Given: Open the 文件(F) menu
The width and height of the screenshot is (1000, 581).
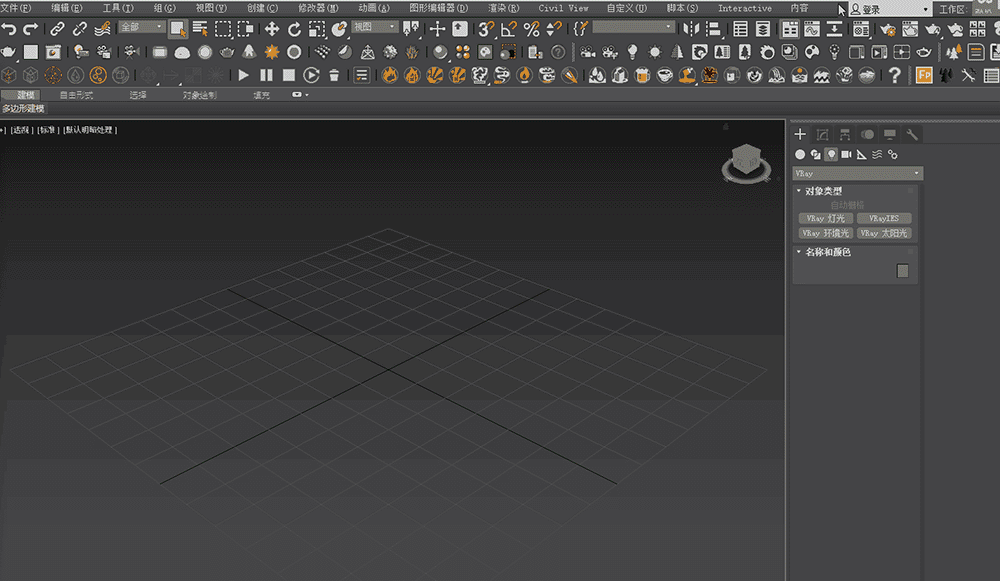Looking at the screenshot, I should pos(15,8).
